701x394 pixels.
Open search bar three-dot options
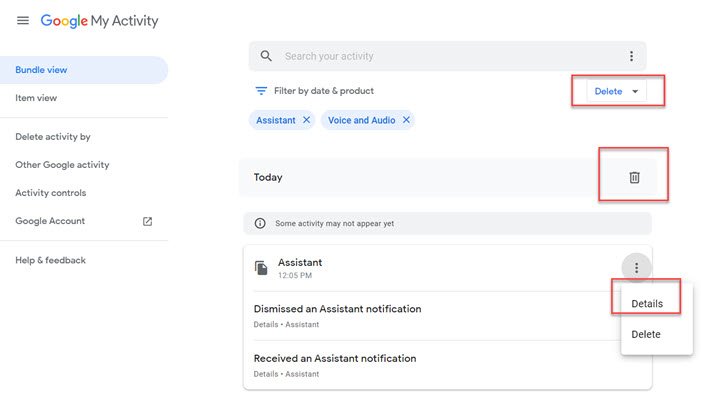631,56
